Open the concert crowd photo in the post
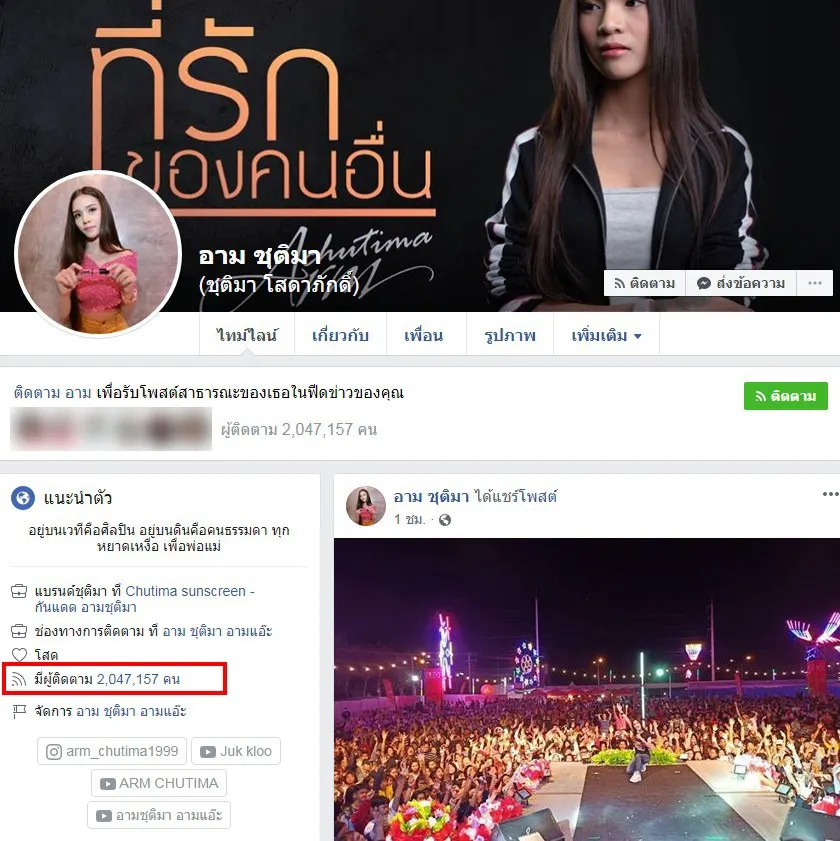 click(x=587, y=689)
